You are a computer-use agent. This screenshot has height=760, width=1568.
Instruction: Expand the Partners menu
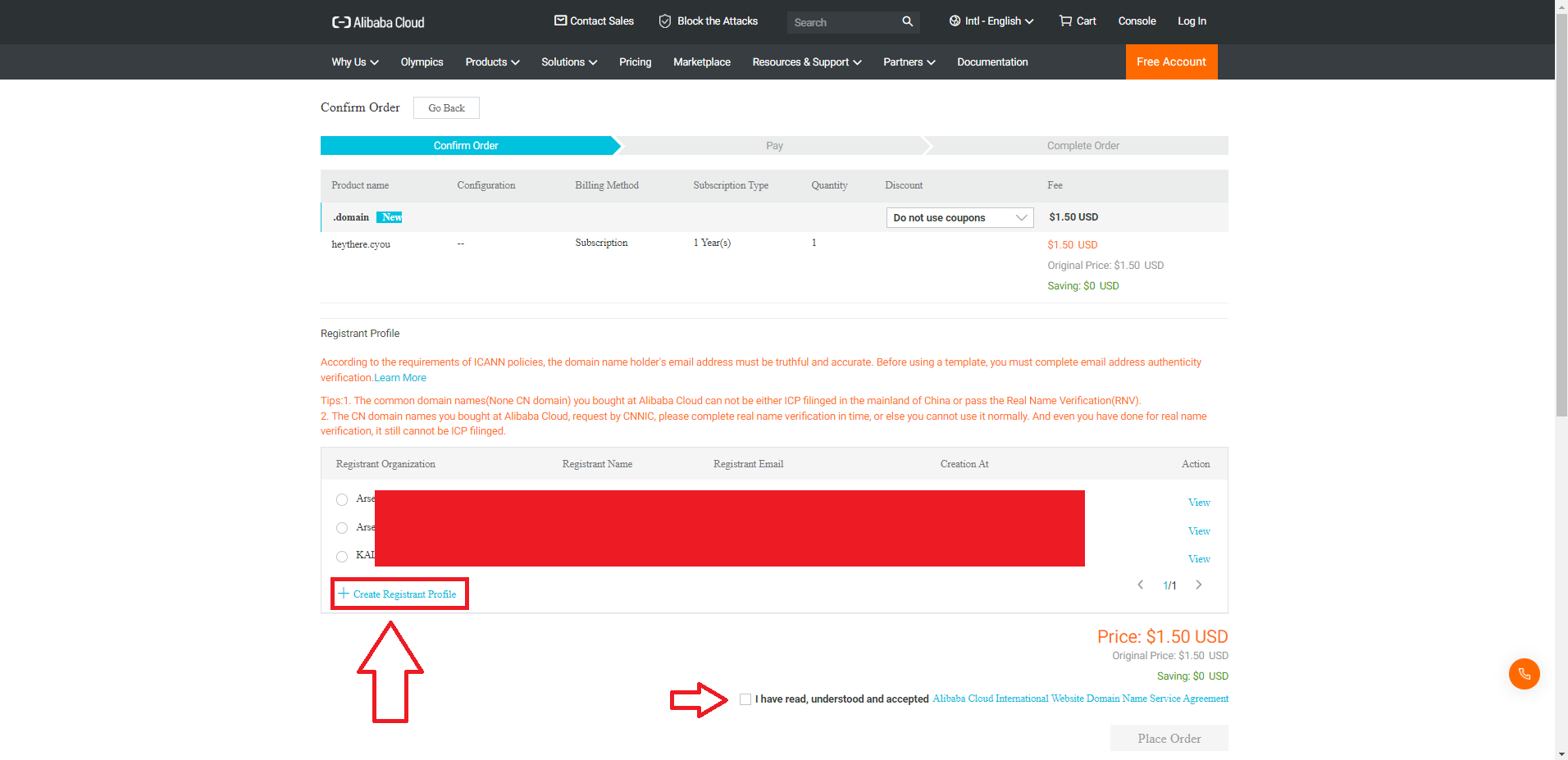click(909, 62)
